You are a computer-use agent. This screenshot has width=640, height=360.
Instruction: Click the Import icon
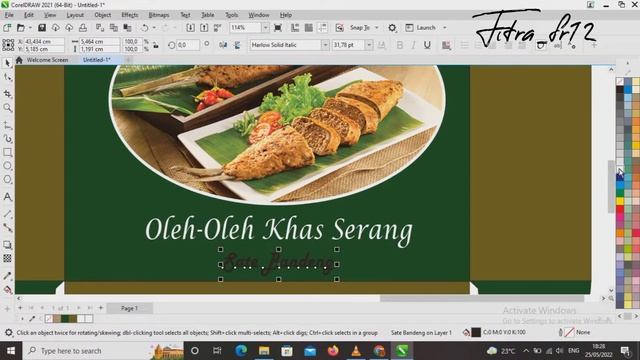coord(190,28)
